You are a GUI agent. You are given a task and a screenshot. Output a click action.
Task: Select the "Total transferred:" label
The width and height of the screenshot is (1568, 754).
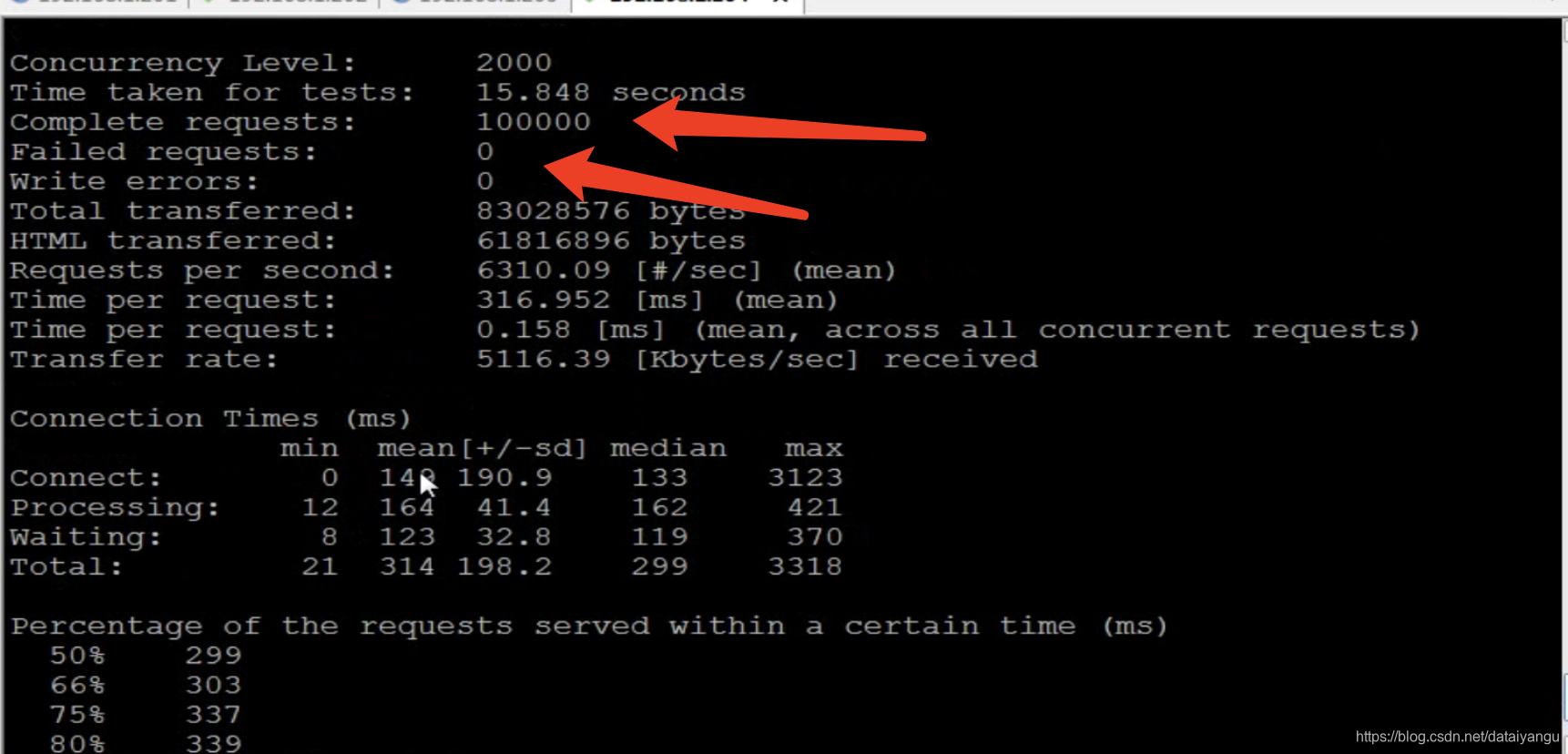tap(182, 211)
